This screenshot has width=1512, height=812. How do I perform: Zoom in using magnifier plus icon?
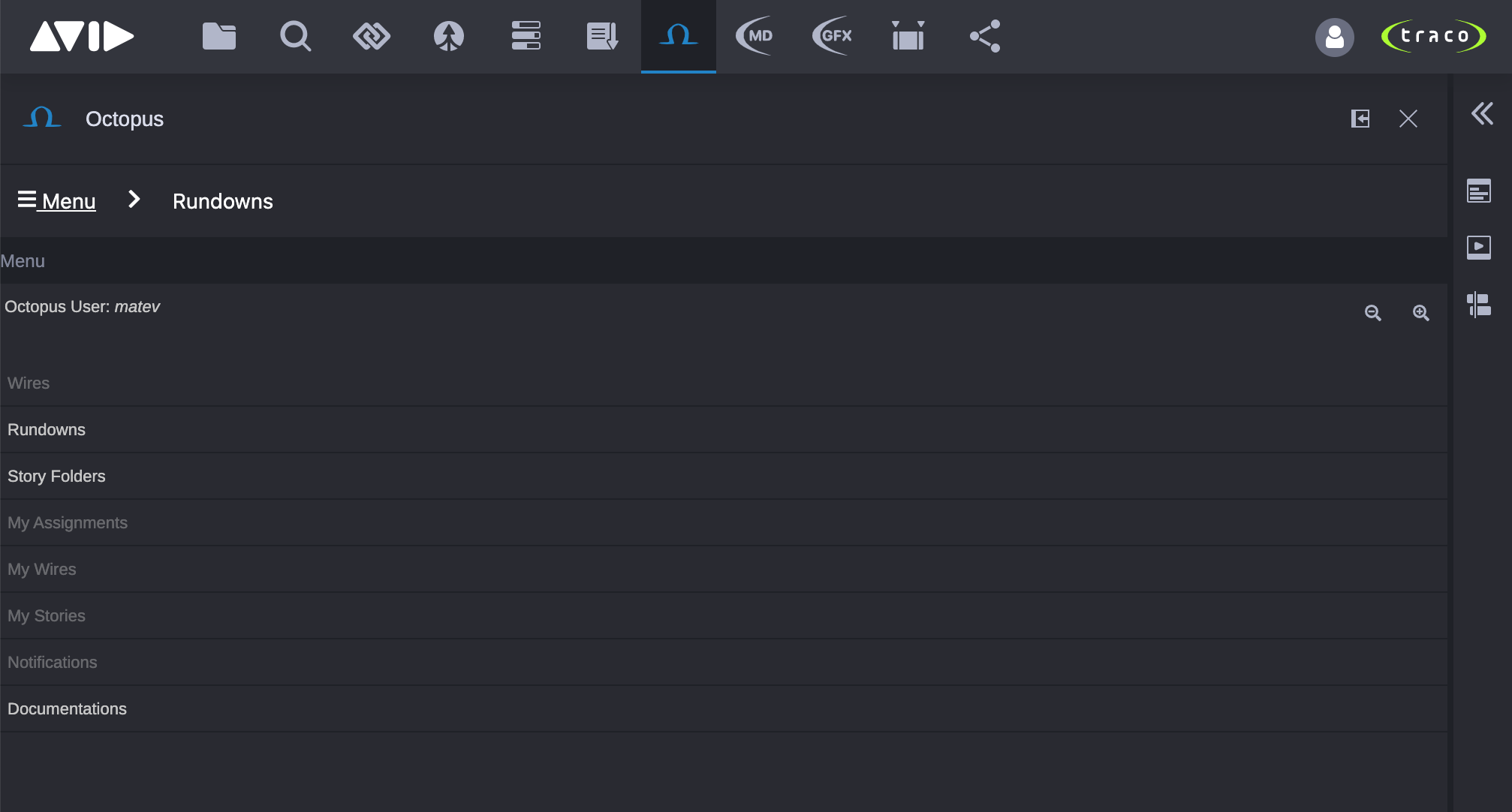click(1420, 313)
